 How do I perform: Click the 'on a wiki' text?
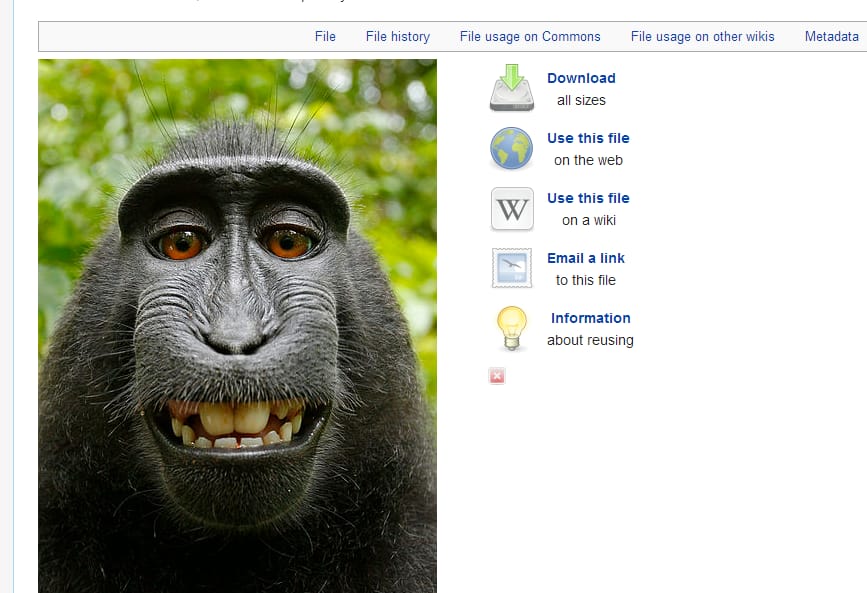589,220
